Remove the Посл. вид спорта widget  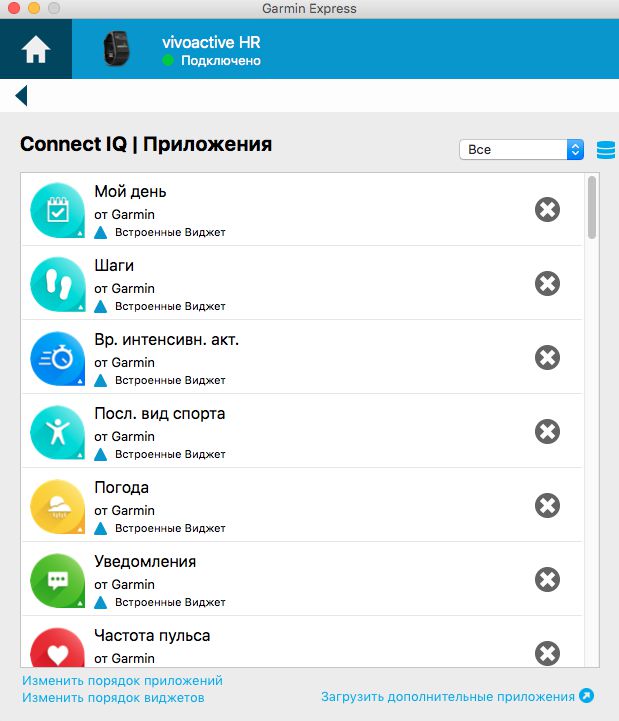547,432
